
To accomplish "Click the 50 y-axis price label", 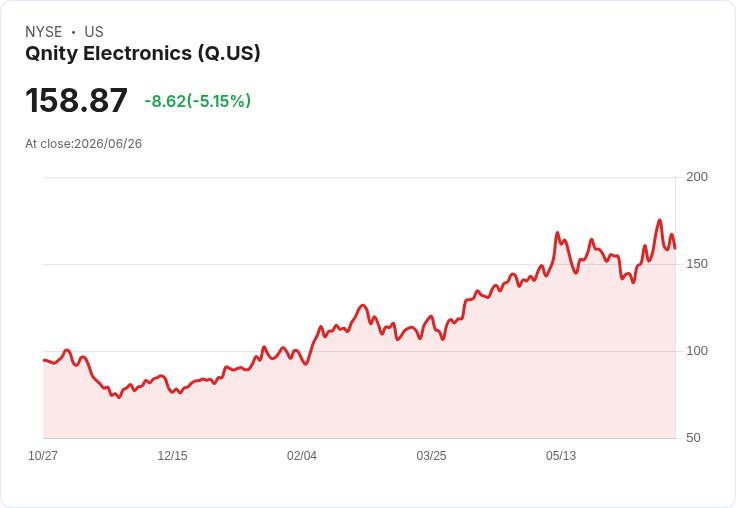I will pyautogui.click(x=693, y=438).
